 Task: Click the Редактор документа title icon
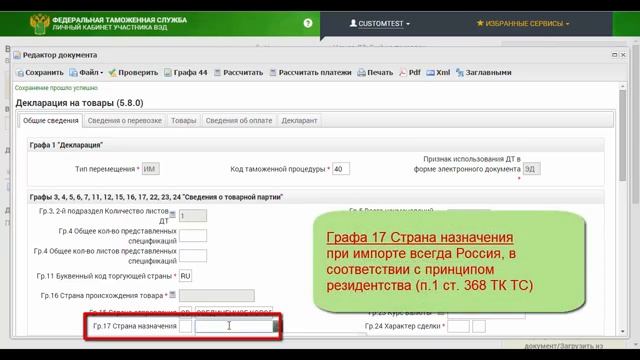[17, 55]
